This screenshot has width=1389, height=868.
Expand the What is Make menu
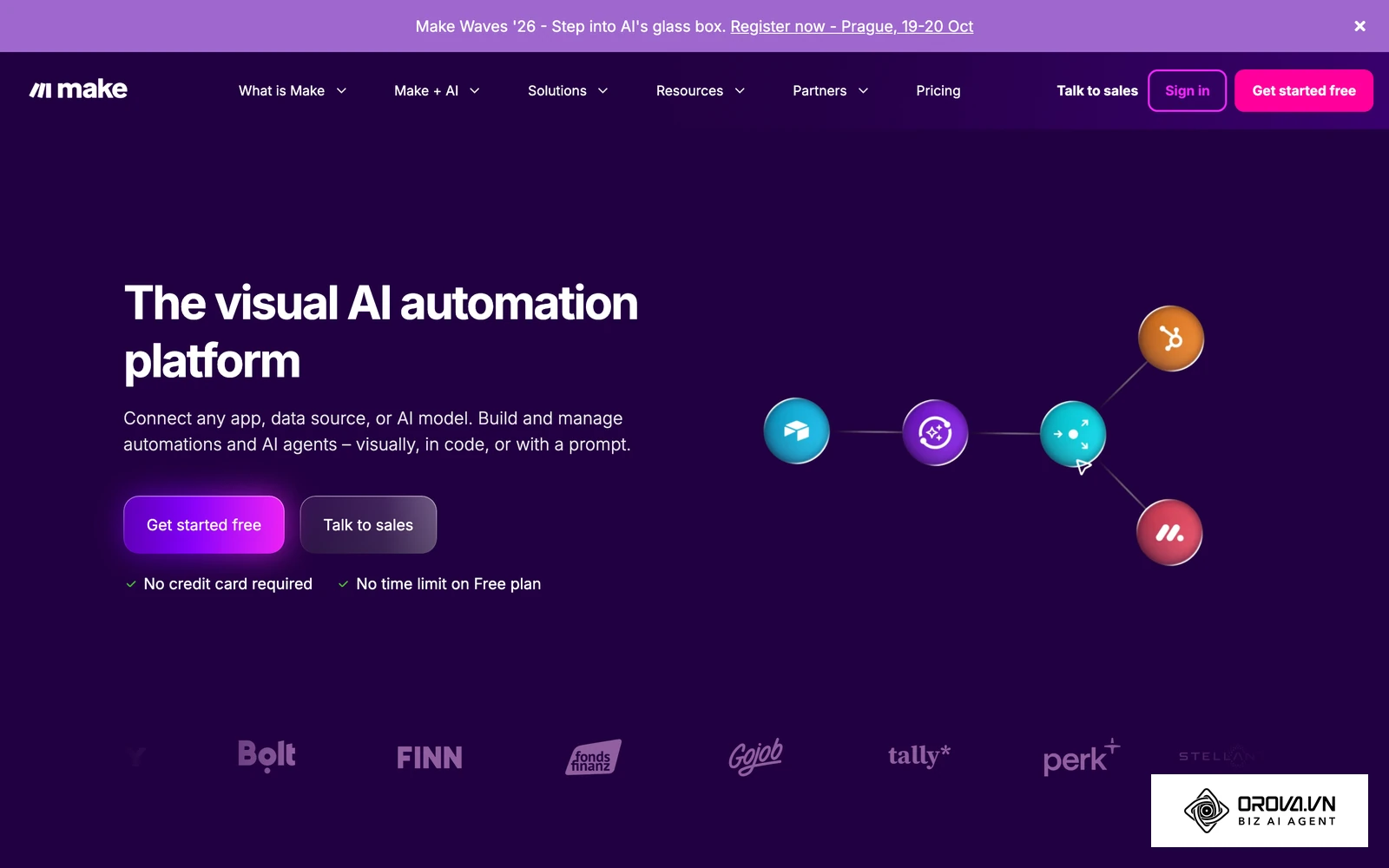[x=293, y=90]
